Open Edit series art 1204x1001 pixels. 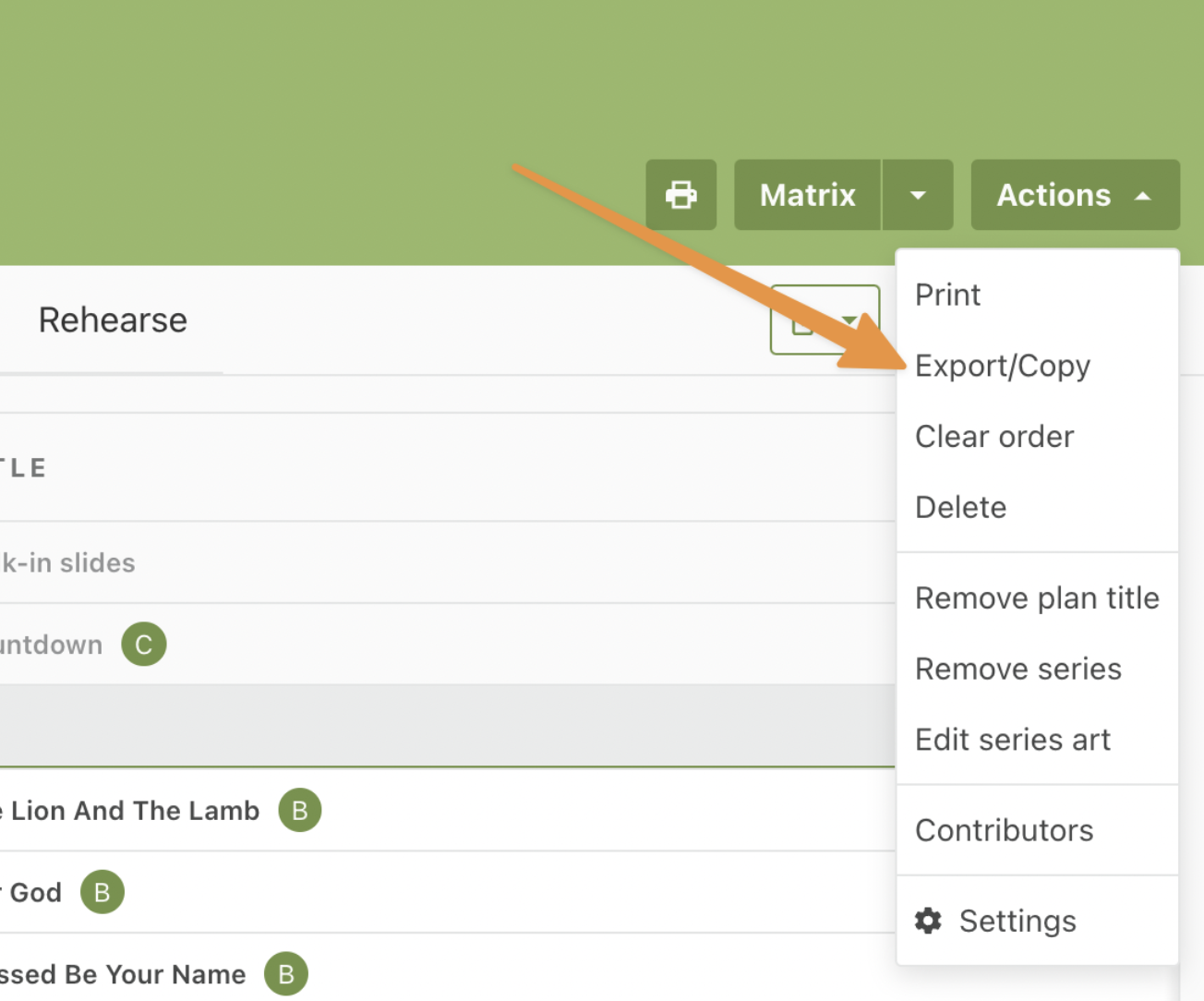(1037, 740)
